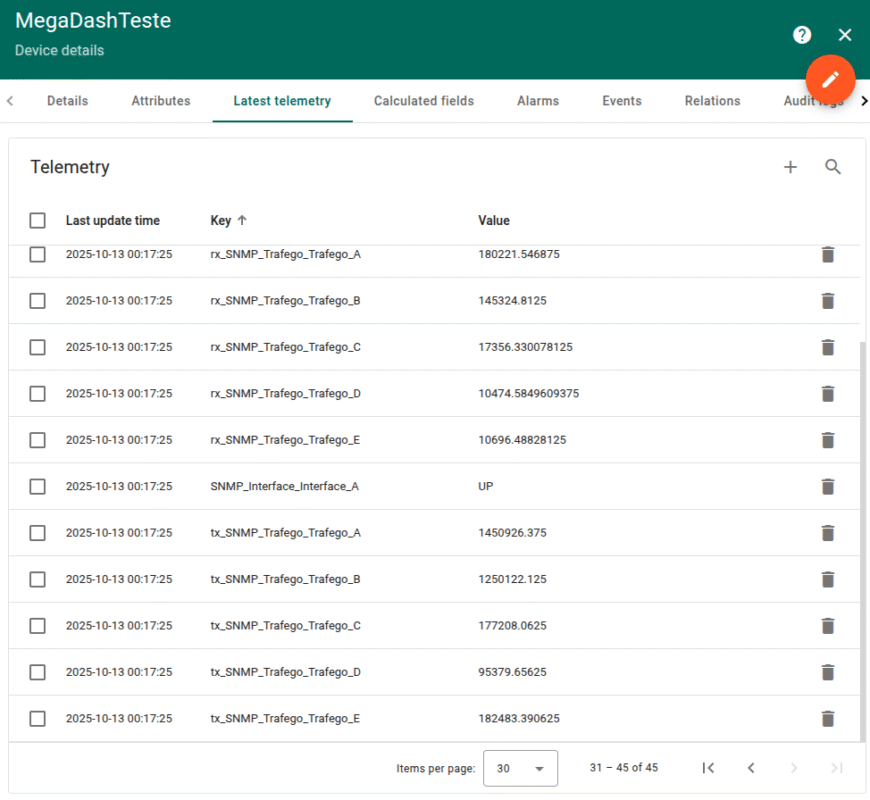Delete tx_SNMP_Trafego_Trafego_E using trash icon
The height and width of the screenshot is (800, 870).
pyautogui.click(x=827, y=718)
